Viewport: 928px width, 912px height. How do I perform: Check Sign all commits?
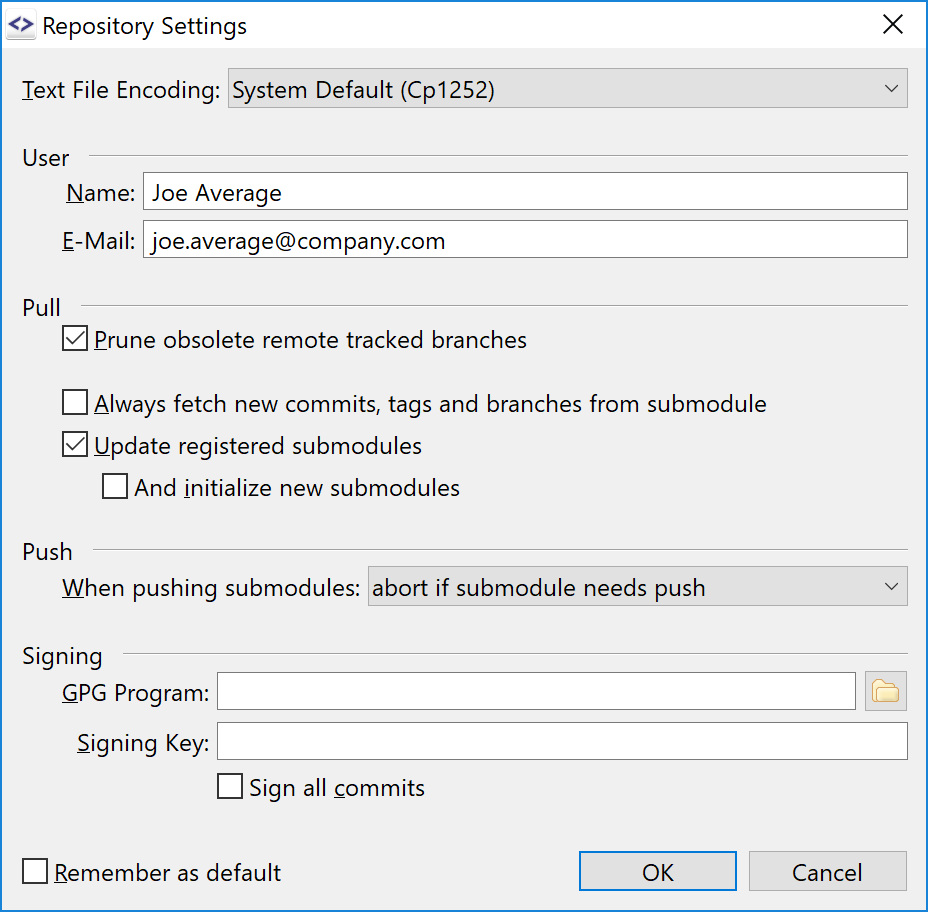230,786
